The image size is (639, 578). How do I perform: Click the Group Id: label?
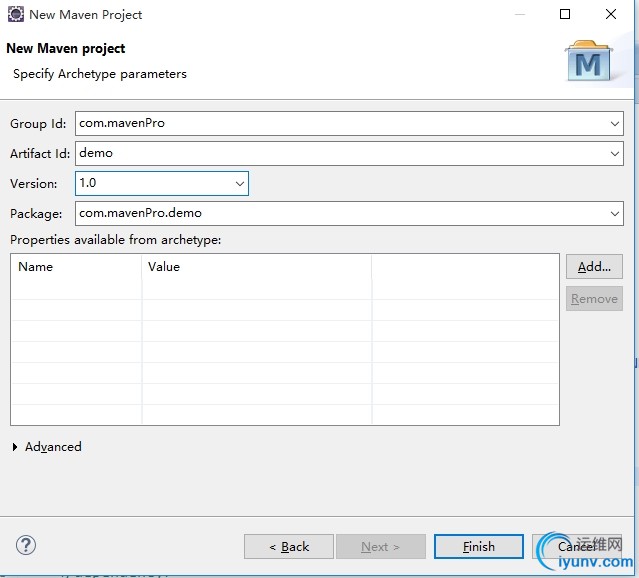[38, 124]
